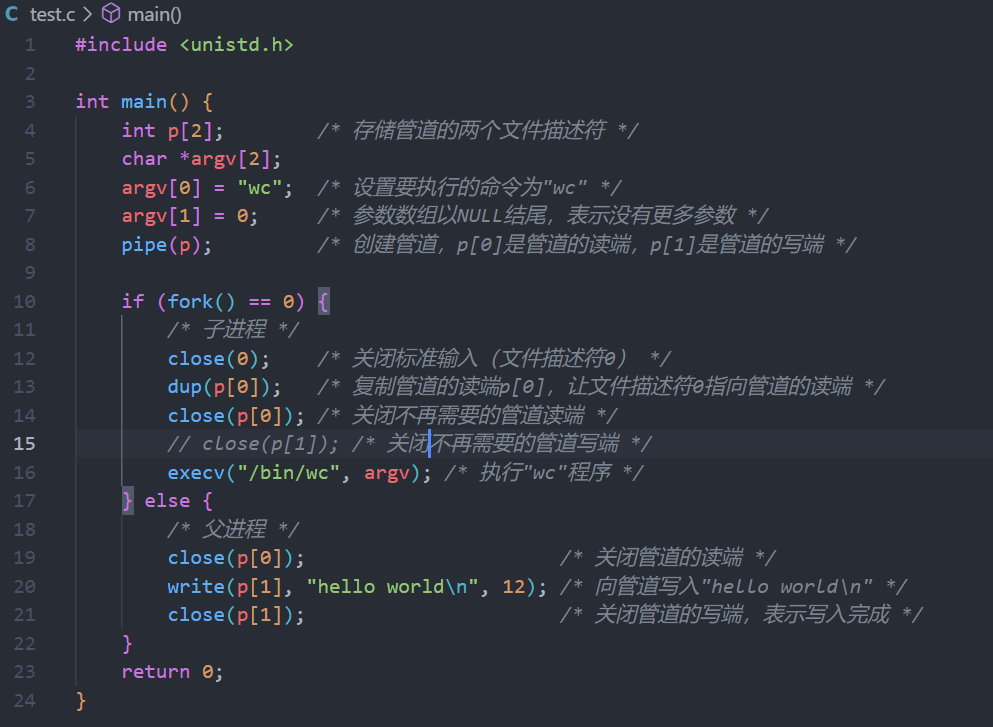This screenshot has width=993, height=727.
Task: Place cursor on the pipe(p) call
Action: 144,245
